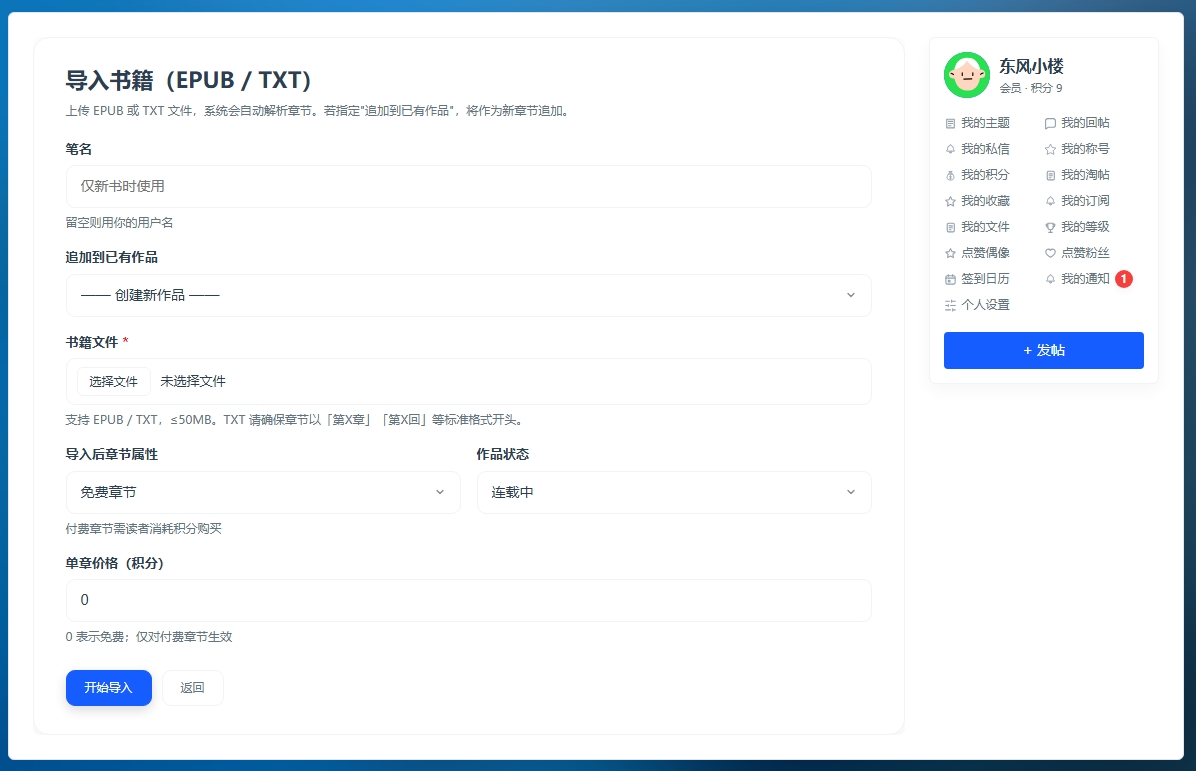1196x771 pixels.
Task: View 我的通知 notifications
Action: 1085,278
